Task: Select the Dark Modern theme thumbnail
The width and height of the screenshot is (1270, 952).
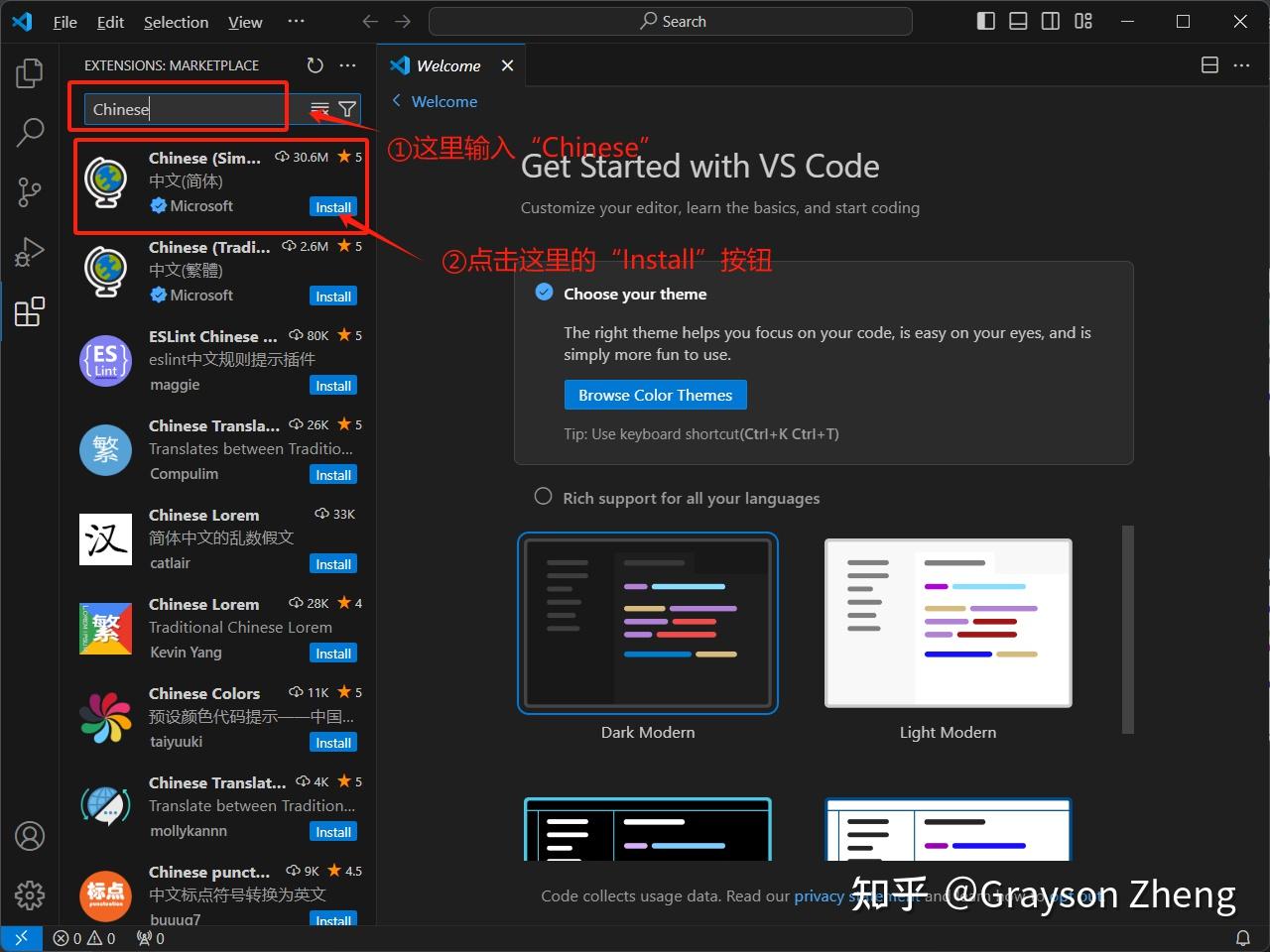Action: tap(648, 623)
